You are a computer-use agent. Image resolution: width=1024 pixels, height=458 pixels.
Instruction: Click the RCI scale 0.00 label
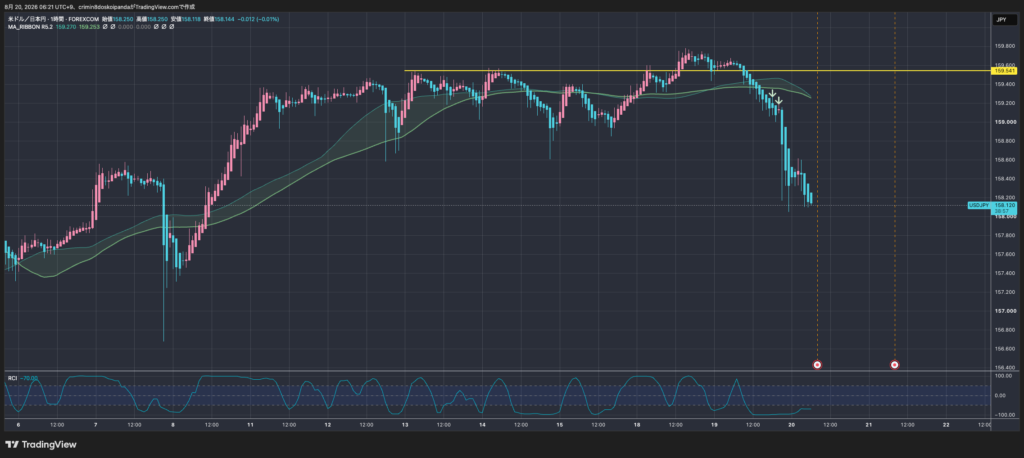[1000, 395]
